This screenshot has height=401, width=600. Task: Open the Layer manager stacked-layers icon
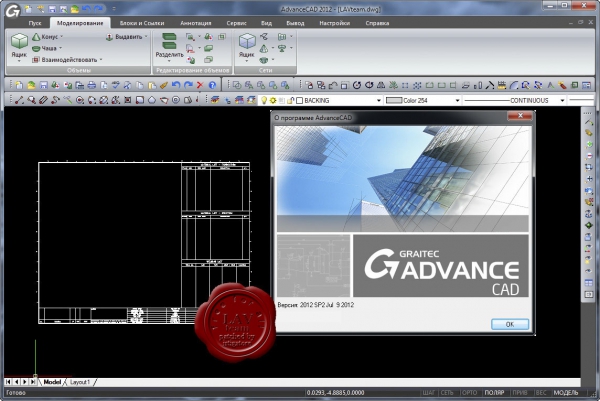click(x=215, y=100)
